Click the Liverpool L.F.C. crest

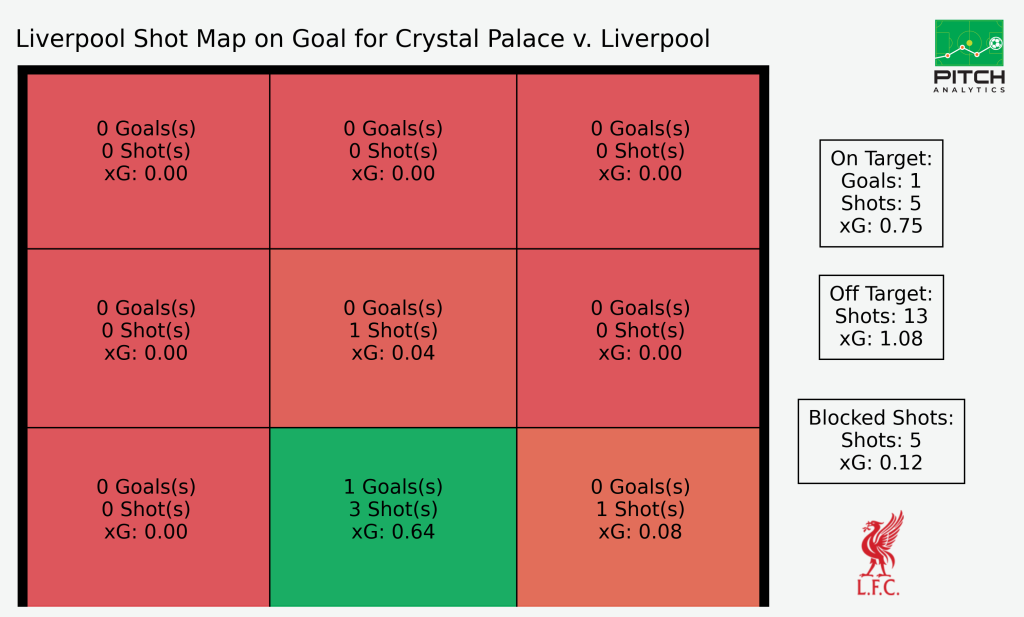879,553
